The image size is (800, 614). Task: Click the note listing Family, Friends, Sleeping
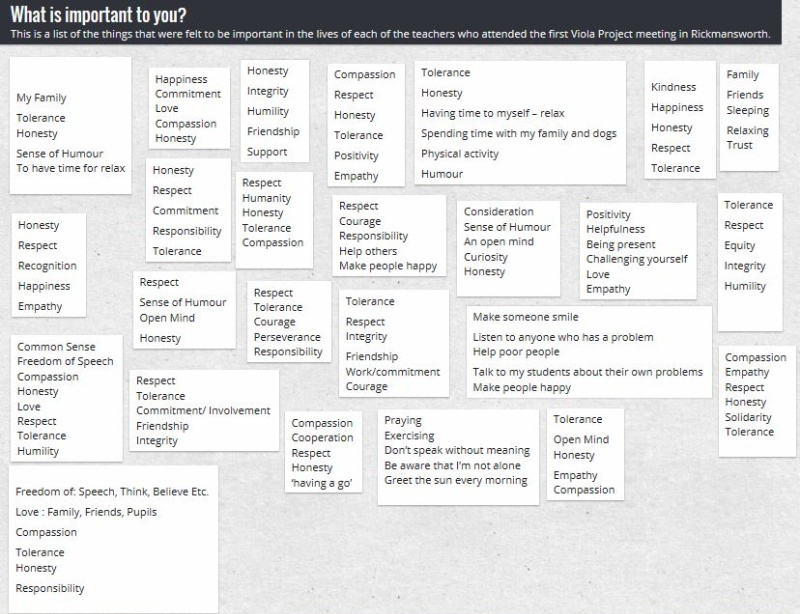pyautogui.click(x=749, y=117)
